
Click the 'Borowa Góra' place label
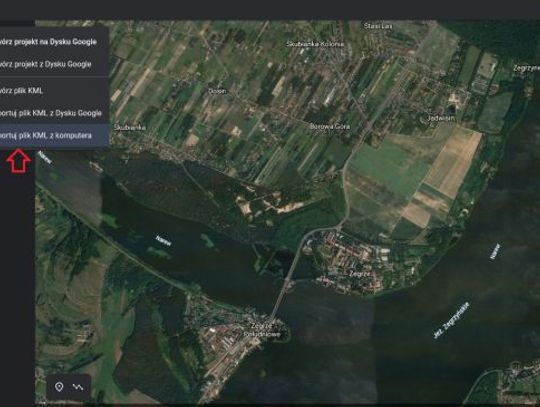coord(330,126)
